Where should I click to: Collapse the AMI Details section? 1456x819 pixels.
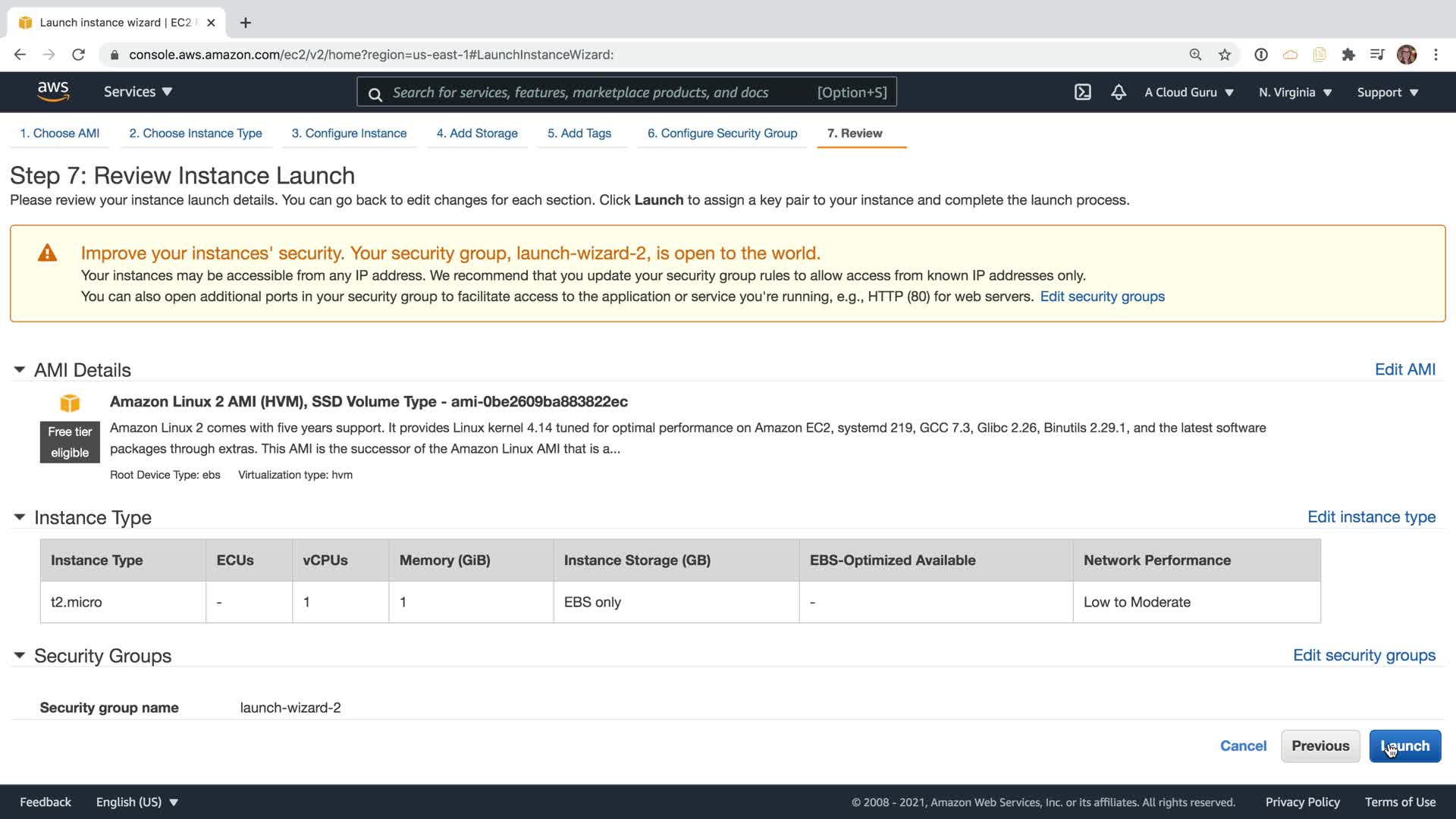(20, 369)
